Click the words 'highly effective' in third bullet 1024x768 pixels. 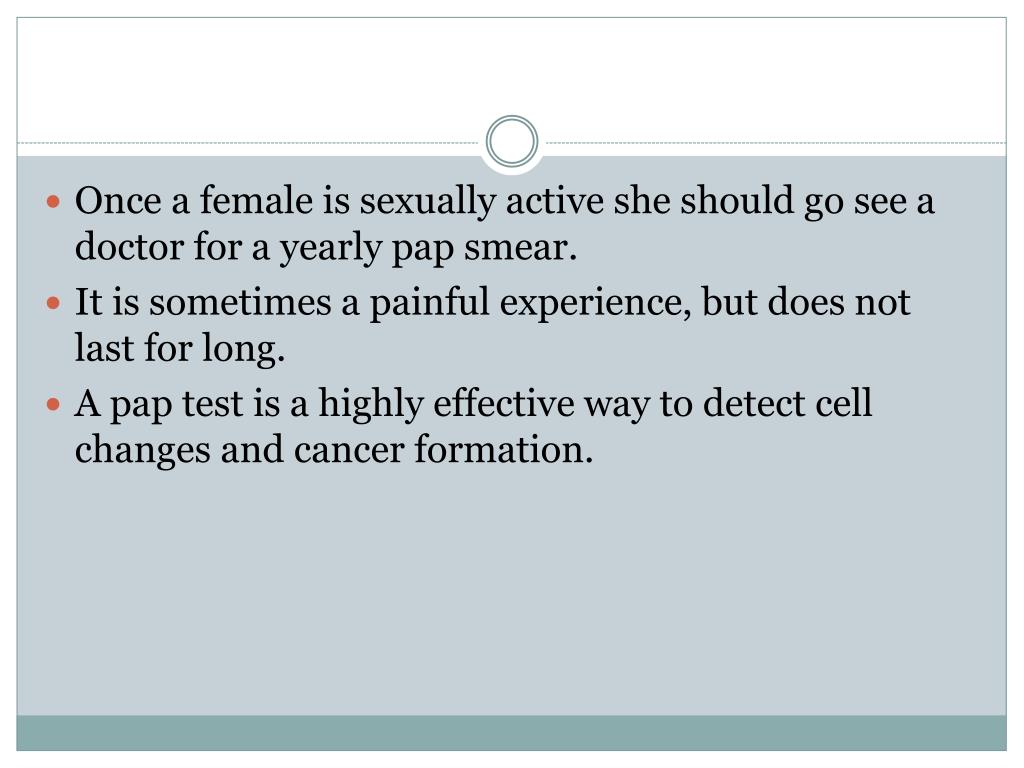click(447, 404)
